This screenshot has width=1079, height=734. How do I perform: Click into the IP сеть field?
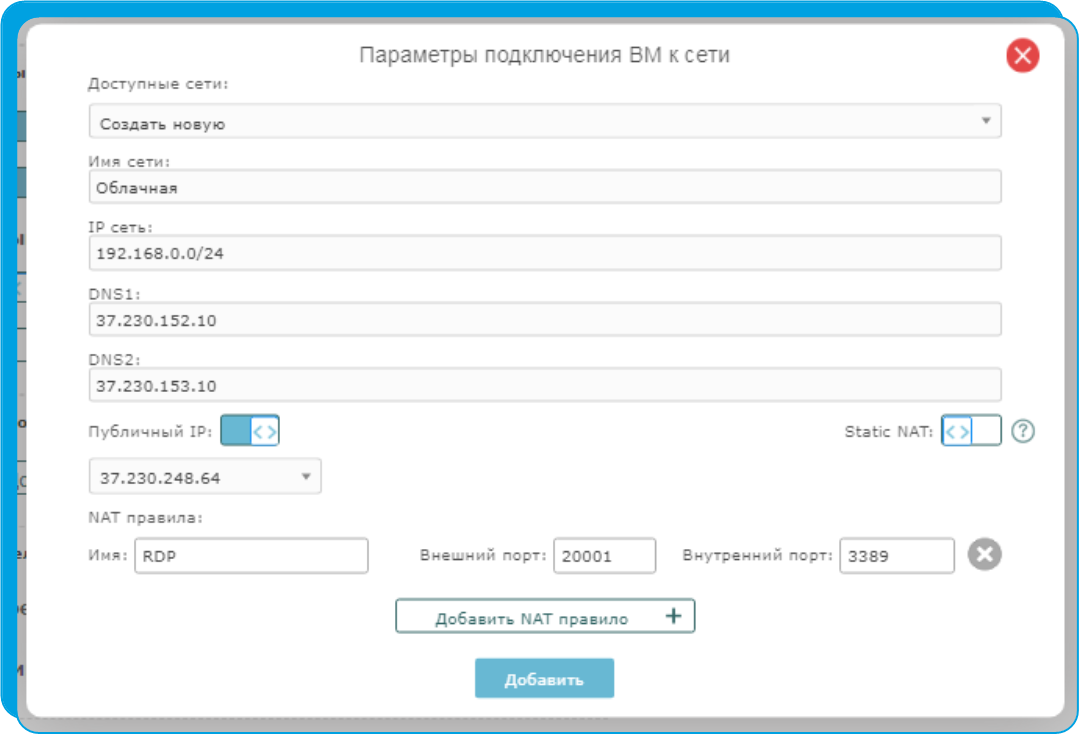pos(544,253)
